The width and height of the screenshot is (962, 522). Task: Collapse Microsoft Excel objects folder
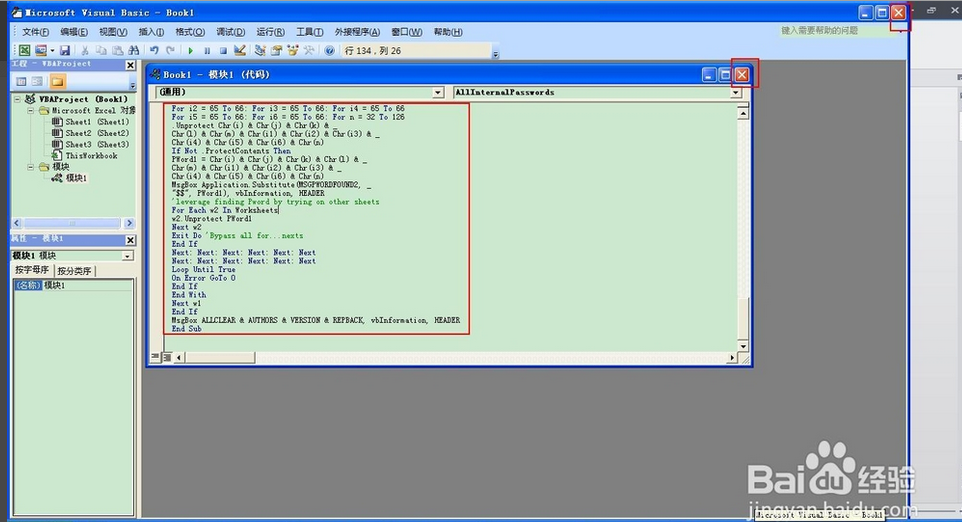tap(30, 110)
